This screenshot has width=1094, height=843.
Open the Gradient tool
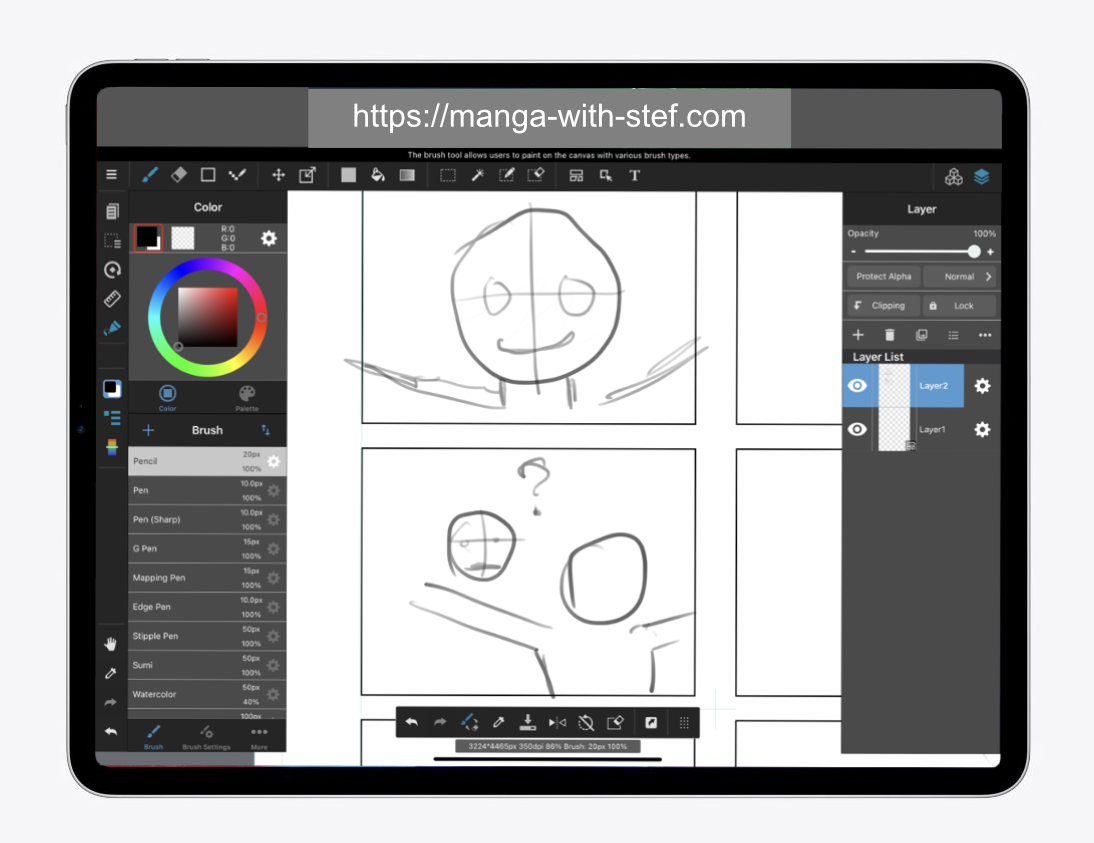(x=407, y=175)
